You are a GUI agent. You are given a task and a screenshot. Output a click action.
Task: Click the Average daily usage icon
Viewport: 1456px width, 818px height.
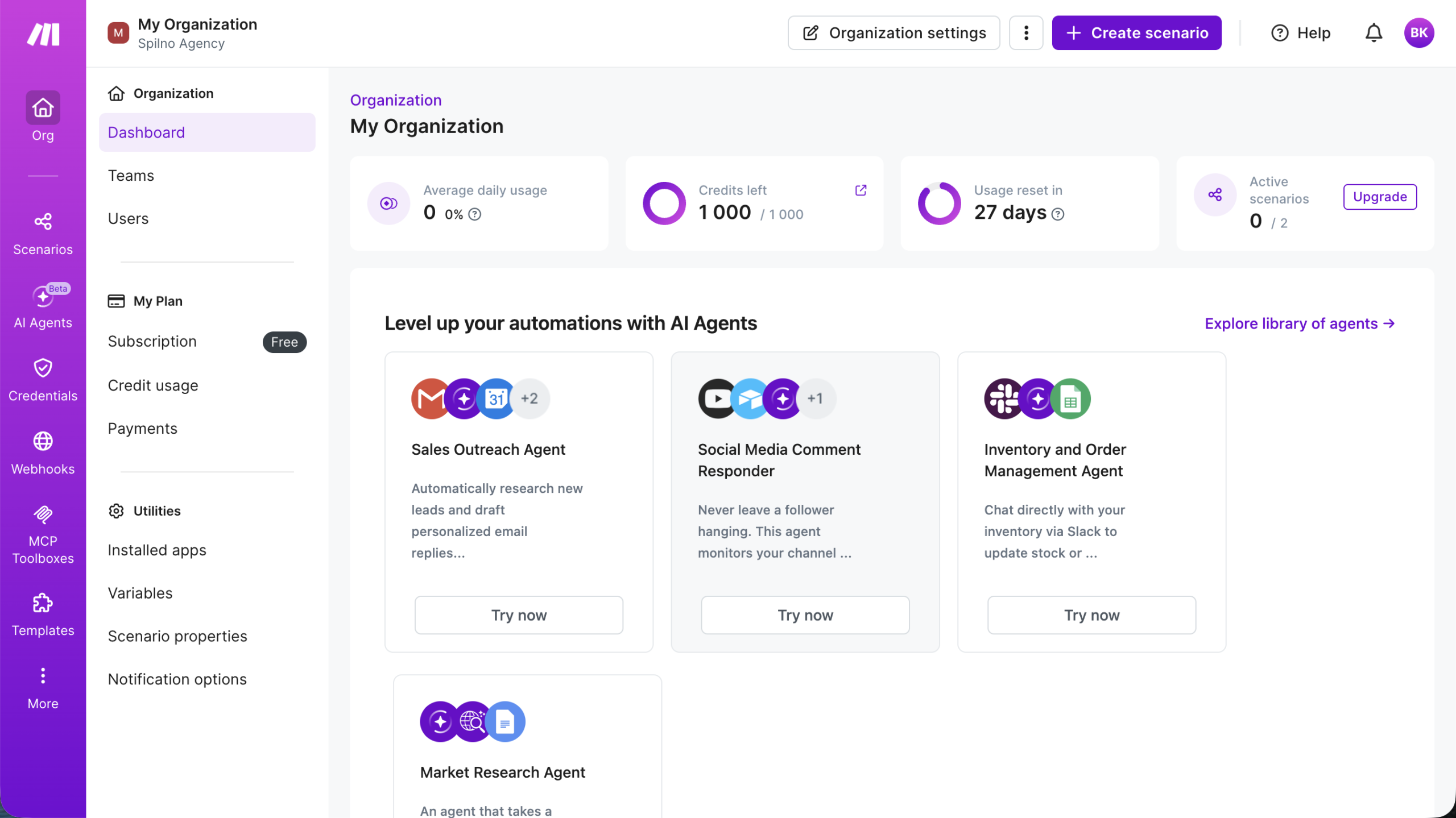(x=388, y=204)
